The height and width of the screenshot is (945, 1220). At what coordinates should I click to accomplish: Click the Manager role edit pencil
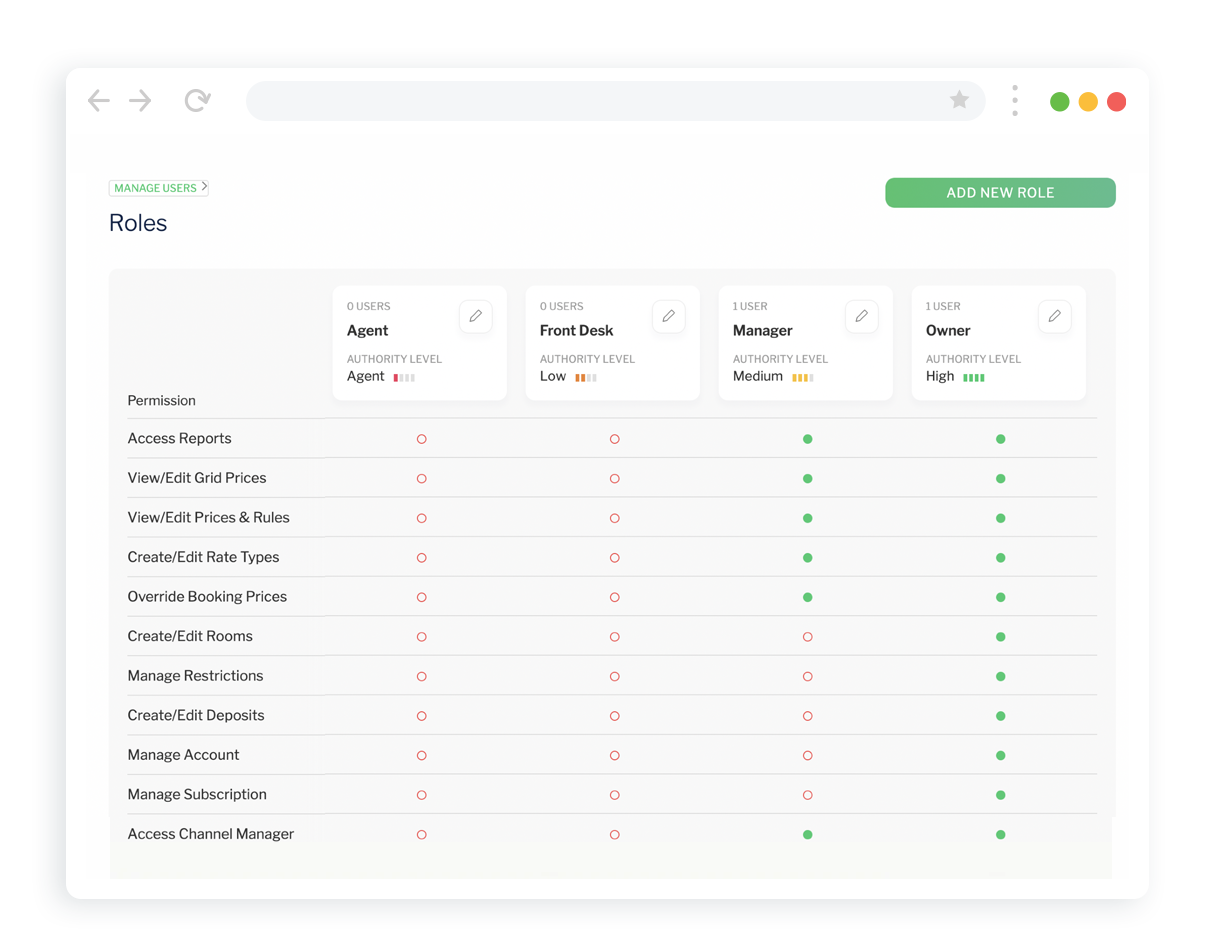(x=861, y=316)
